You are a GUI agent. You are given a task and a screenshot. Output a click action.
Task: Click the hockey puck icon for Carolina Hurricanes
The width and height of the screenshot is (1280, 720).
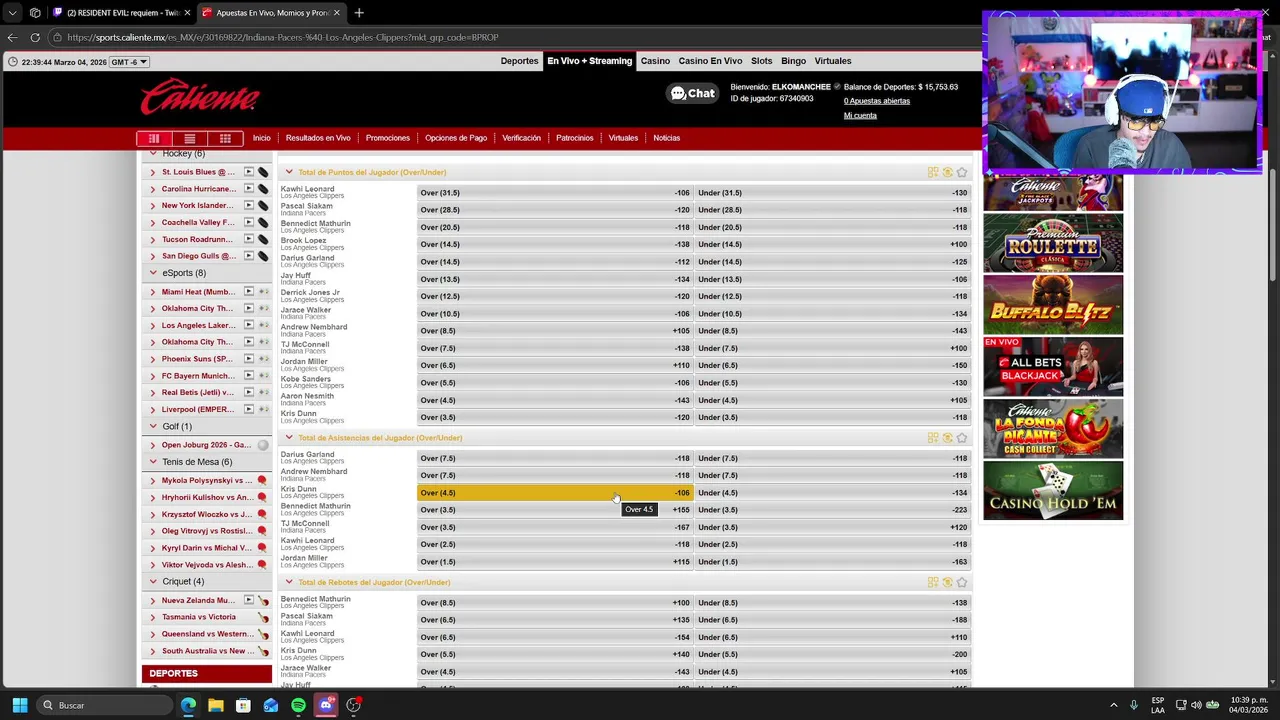click(x=263, y=189)
